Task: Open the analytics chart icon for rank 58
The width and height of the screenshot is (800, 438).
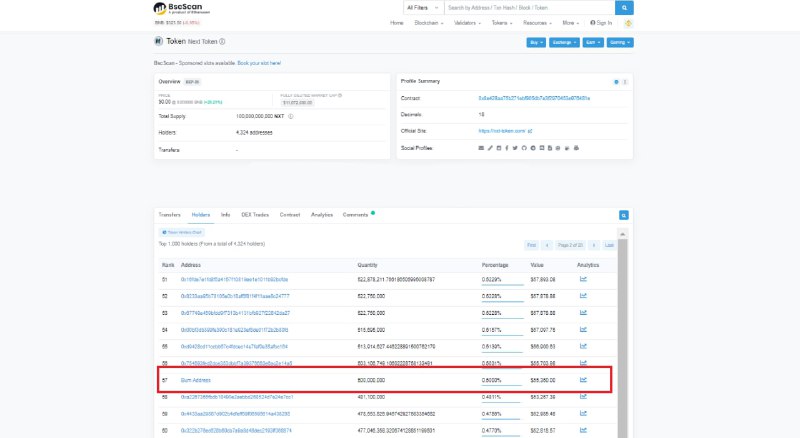Action: click(583, 397)
